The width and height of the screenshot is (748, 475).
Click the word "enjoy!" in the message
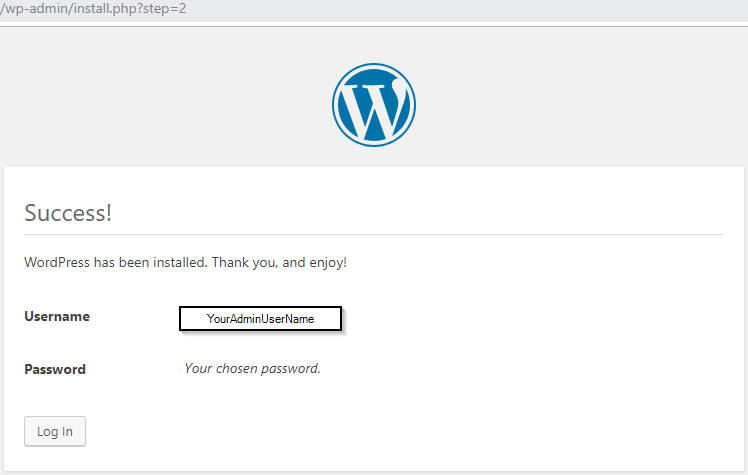tap(325, 263)
